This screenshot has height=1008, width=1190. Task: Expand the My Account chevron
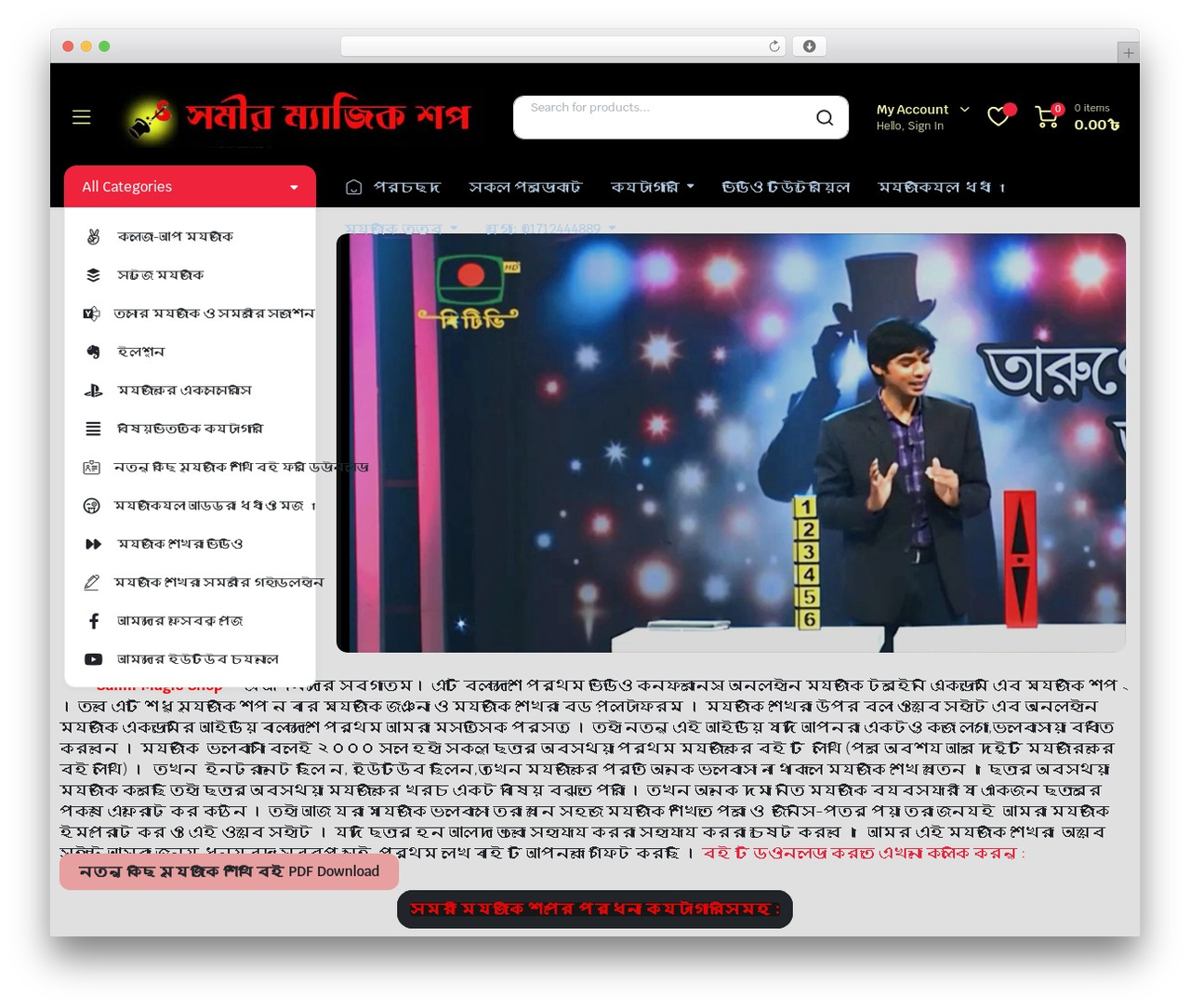point(965,109)
